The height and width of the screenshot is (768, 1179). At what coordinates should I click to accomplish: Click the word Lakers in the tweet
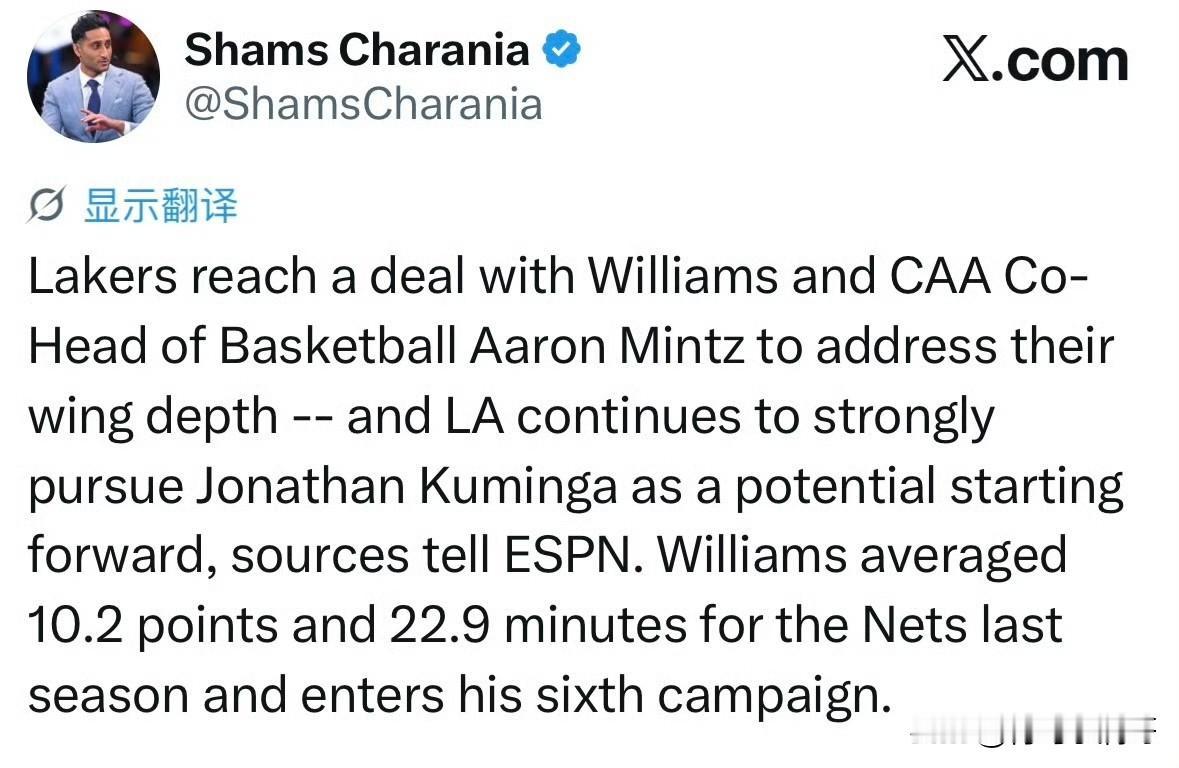pos(102,276)
